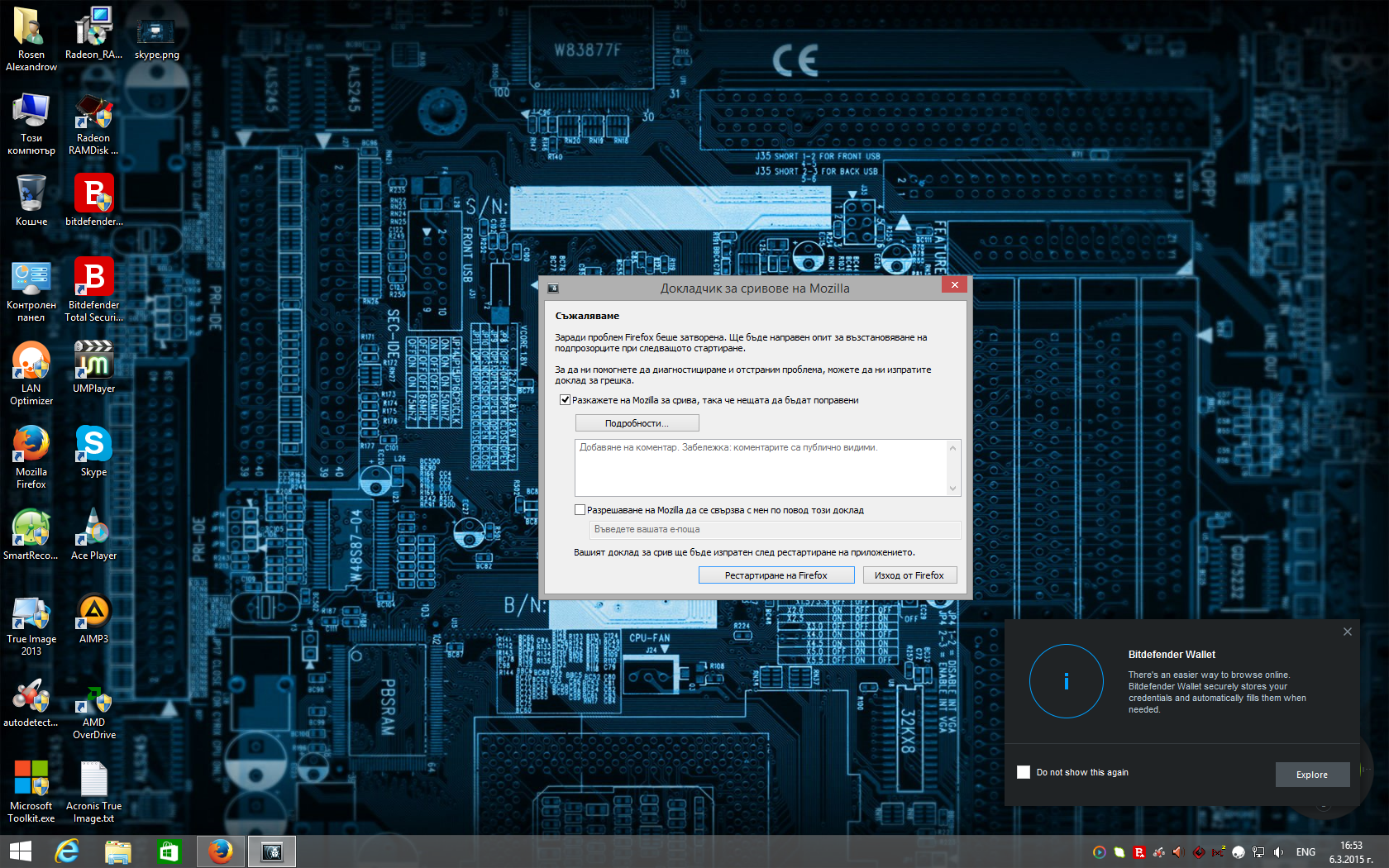Click the colorful play-button tray icon
The image size is (1389, 868).
(x=1100, y=852)
